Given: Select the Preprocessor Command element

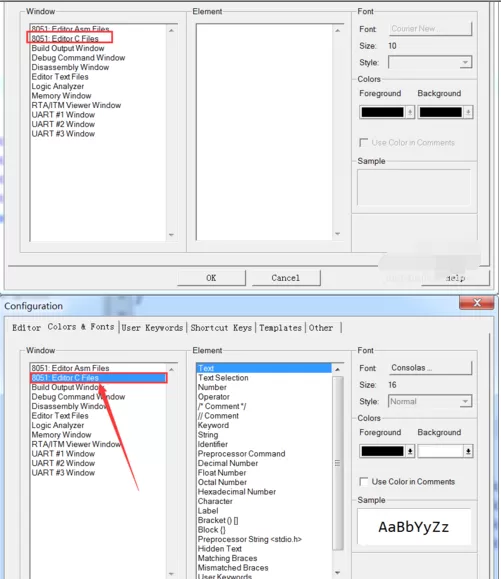Looking at the screenshot, I should tap(241, 454).
